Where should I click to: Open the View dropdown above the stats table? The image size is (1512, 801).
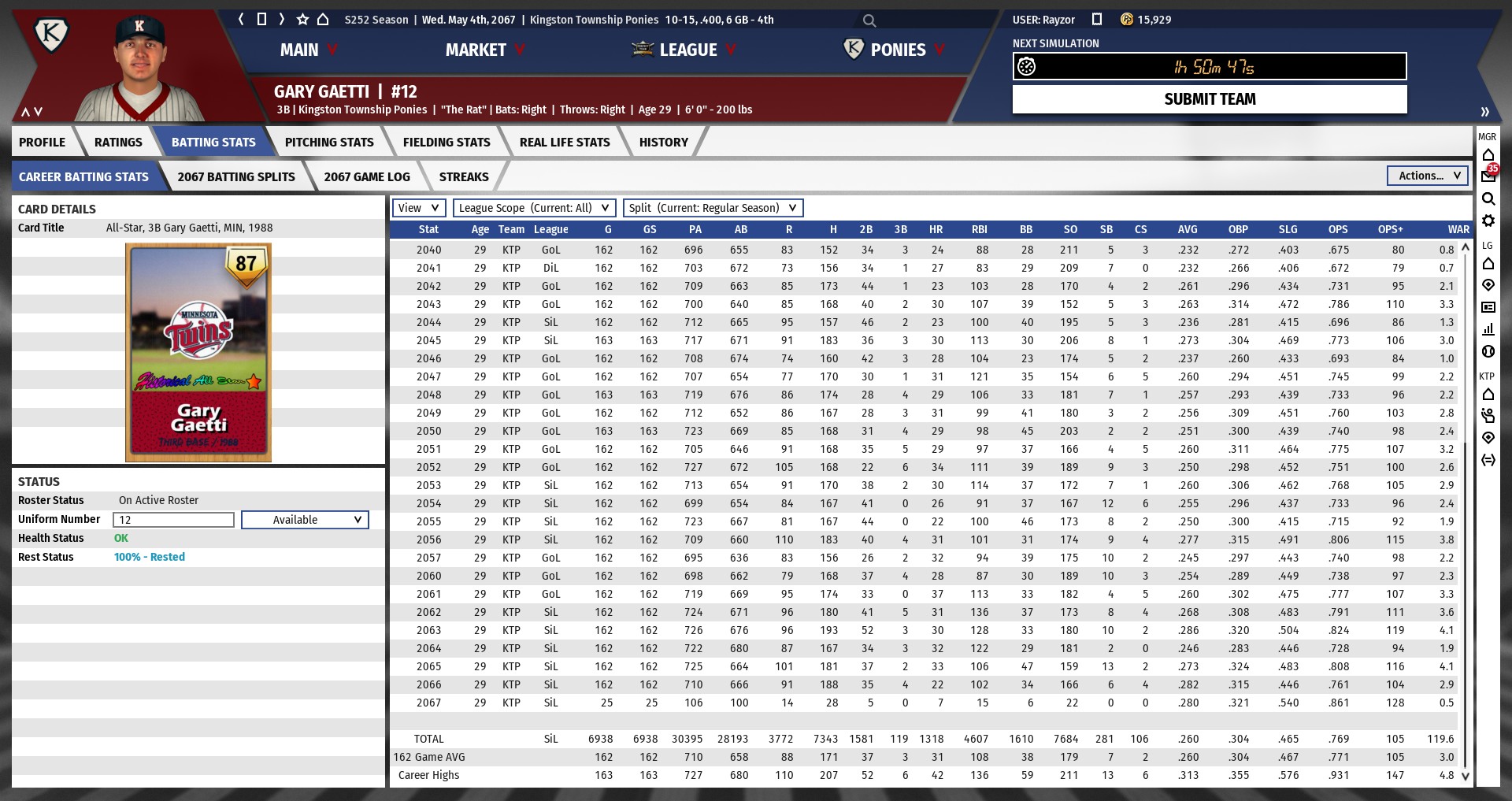[418, 208]
